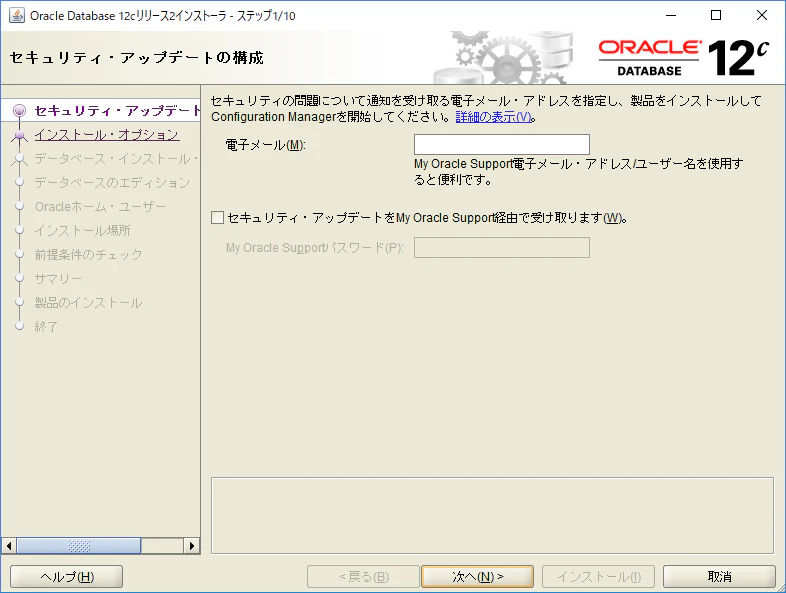Viewport: 786px width, 593px height.
Task: Click the 次へ(N) > button
Action: click(477, 576)
